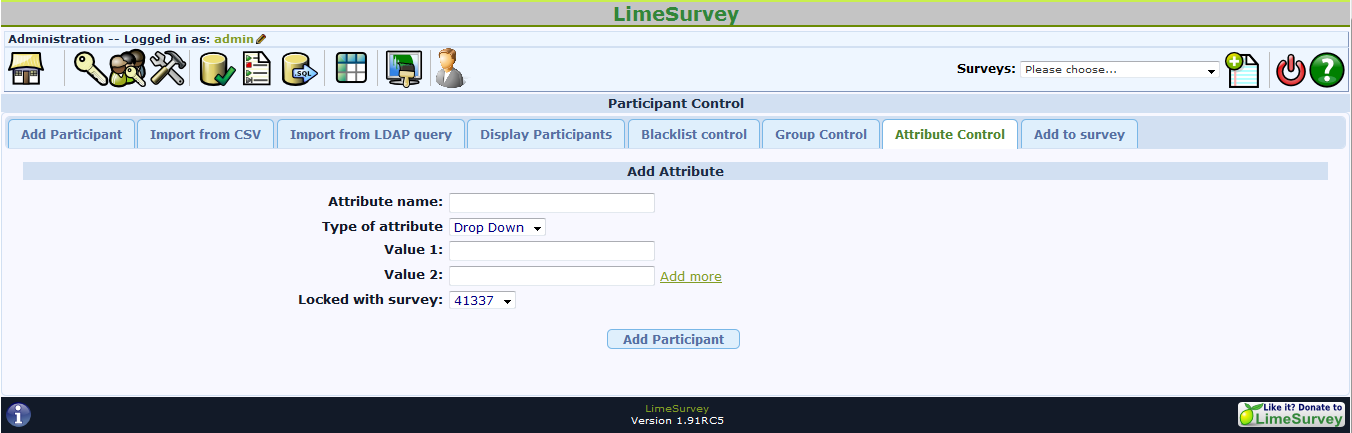Open the grid table icon in toolbar

tap(351, 68)
